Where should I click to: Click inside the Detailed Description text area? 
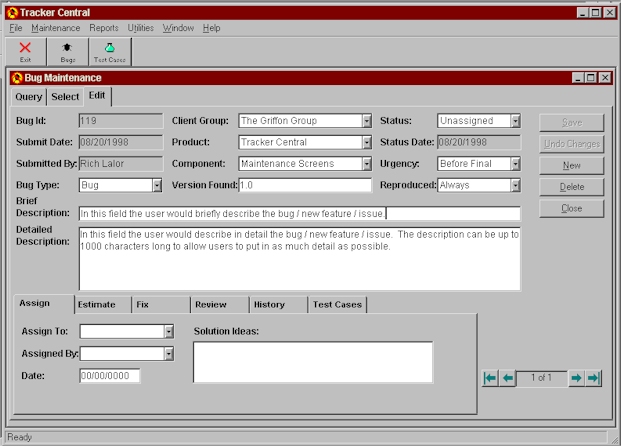[x=299, y=259]
